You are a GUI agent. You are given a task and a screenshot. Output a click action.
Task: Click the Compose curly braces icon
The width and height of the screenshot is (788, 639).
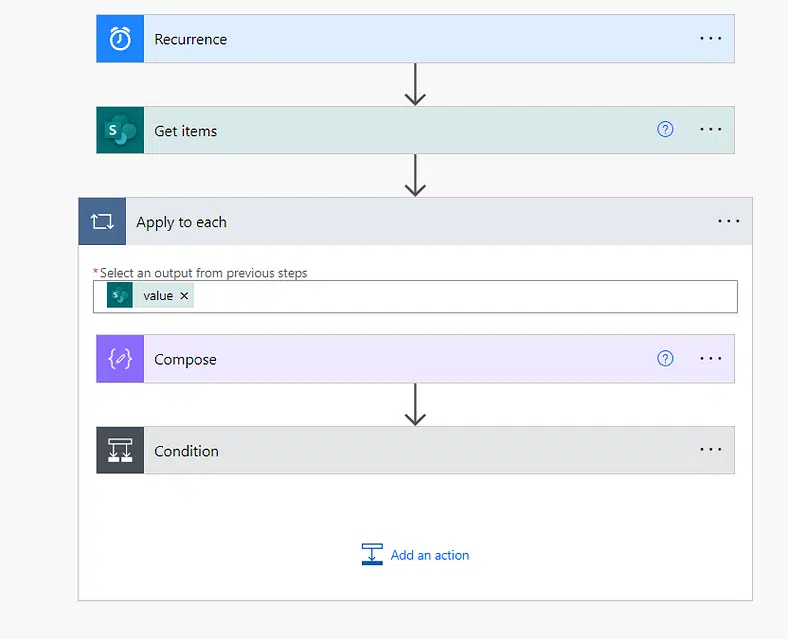pos(120,359)
